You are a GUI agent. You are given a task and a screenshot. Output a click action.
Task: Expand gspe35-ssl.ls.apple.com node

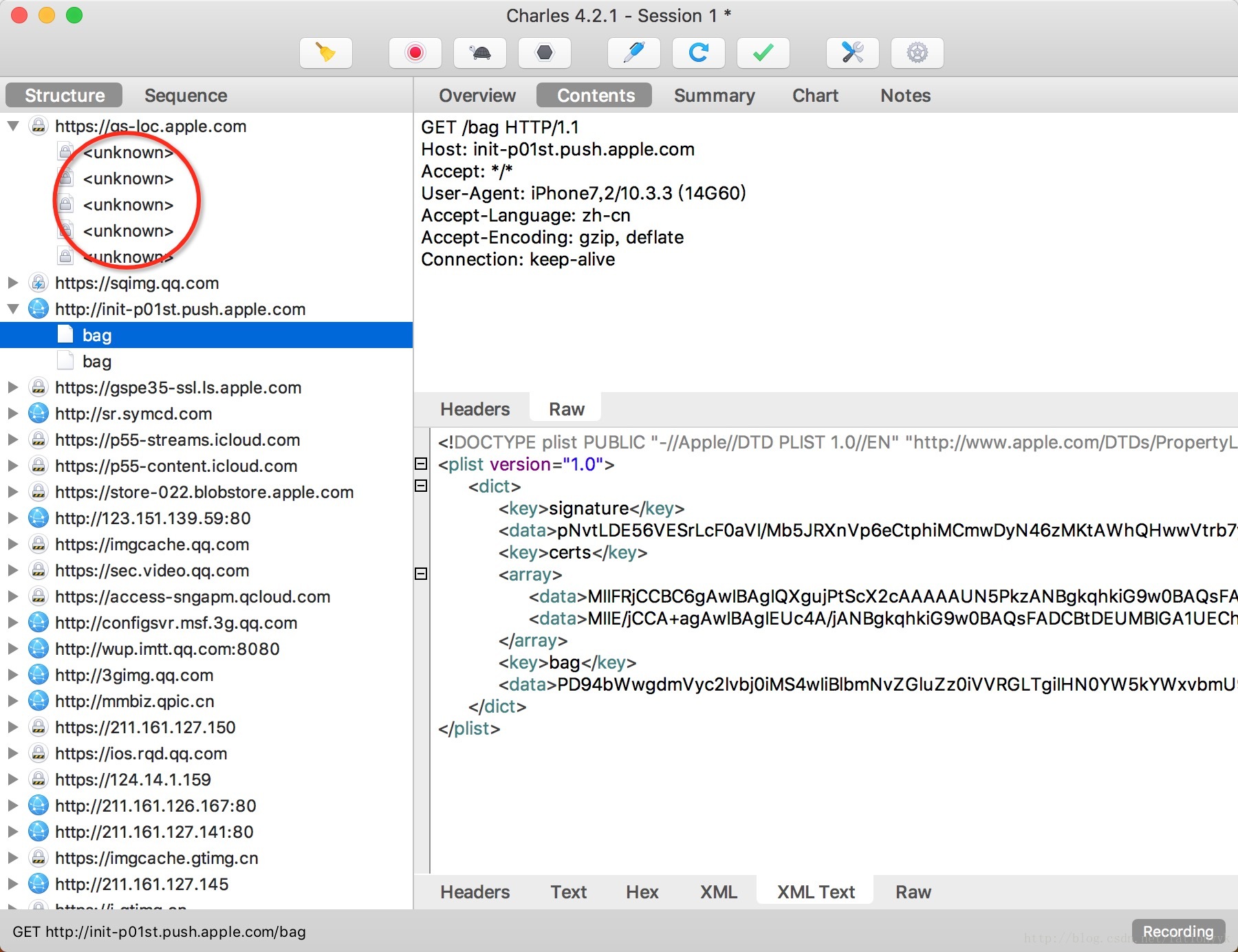click(12, 387)
